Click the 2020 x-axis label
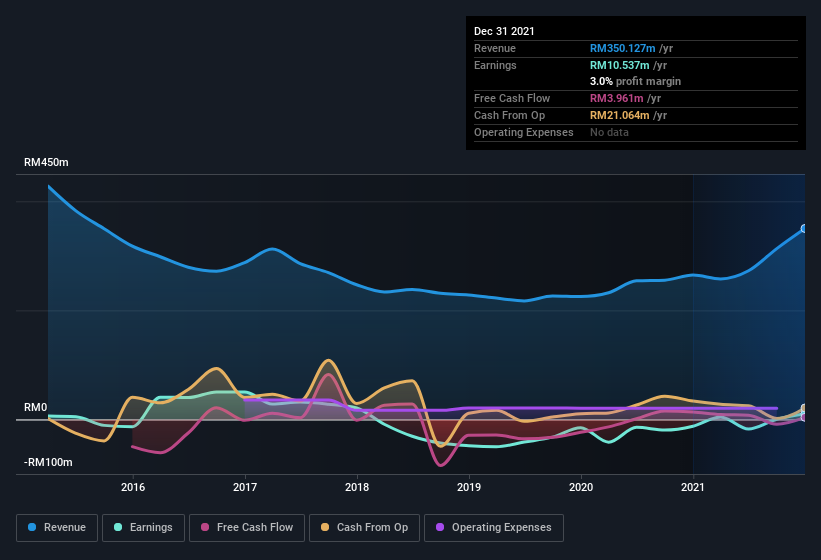 [581, 487]
